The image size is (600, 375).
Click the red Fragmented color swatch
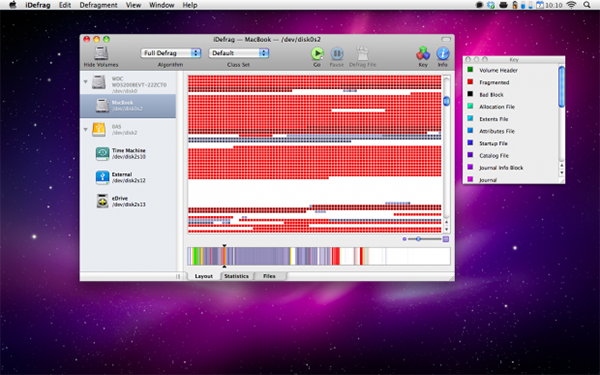pyautogui.click(x=470, y=82)
